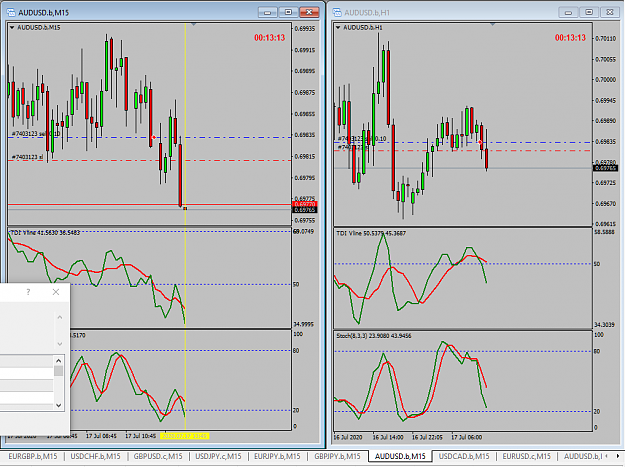Click the red 00:13:13 timer in M15 chart
The width and height of the screenshot is (625, 467).
click(x=269, y=38)
